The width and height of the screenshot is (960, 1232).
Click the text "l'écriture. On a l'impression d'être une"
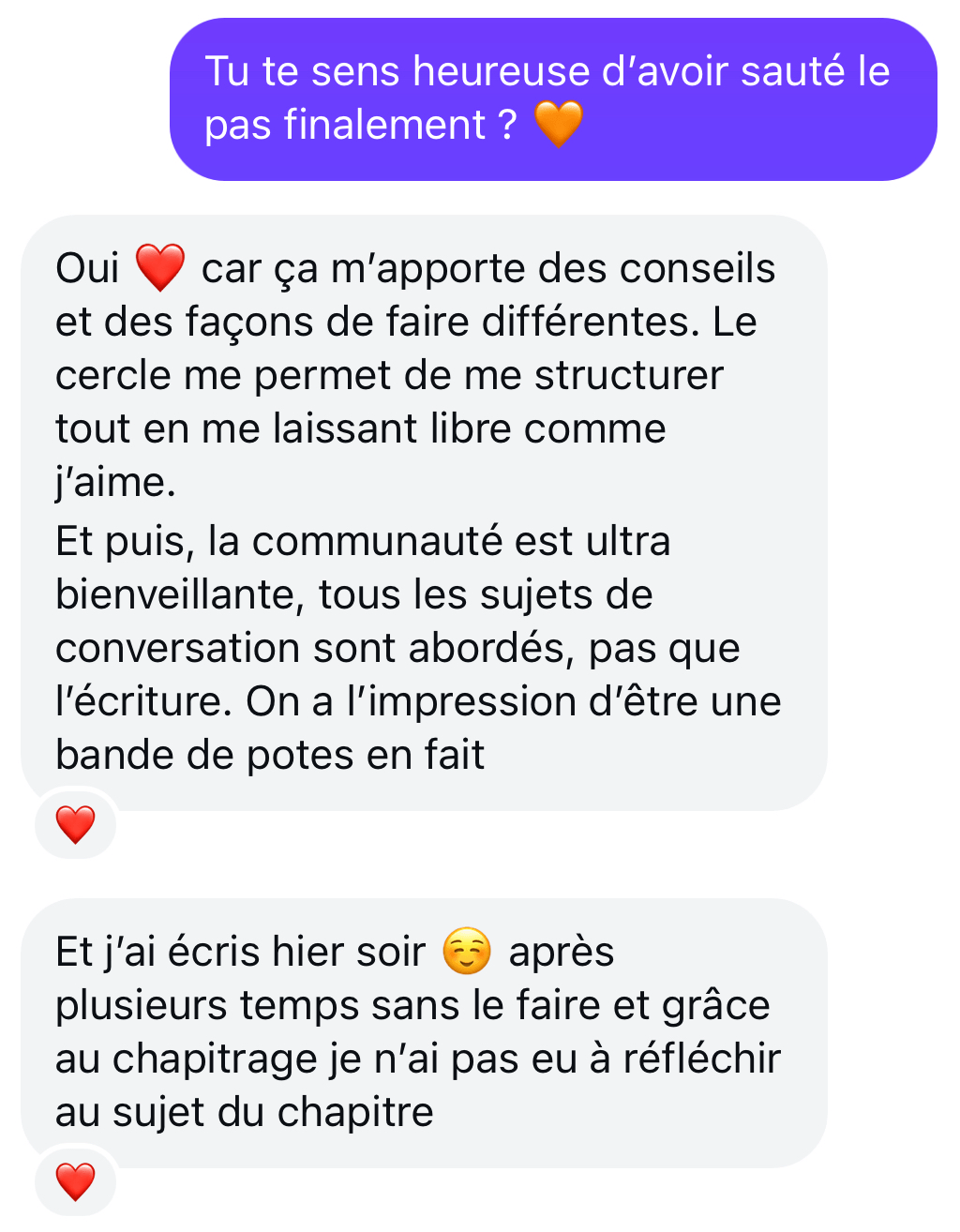pos(418,701)
